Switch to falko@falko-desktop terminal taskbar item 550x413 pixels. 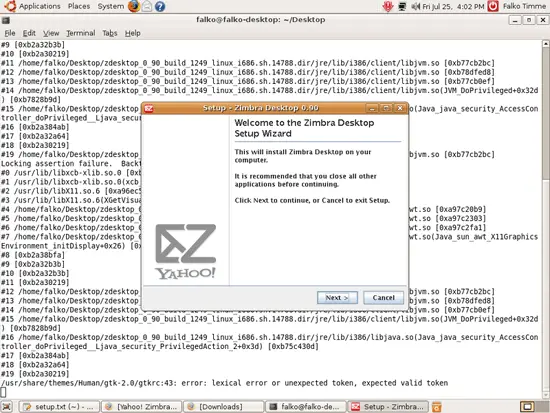point(306,407)
